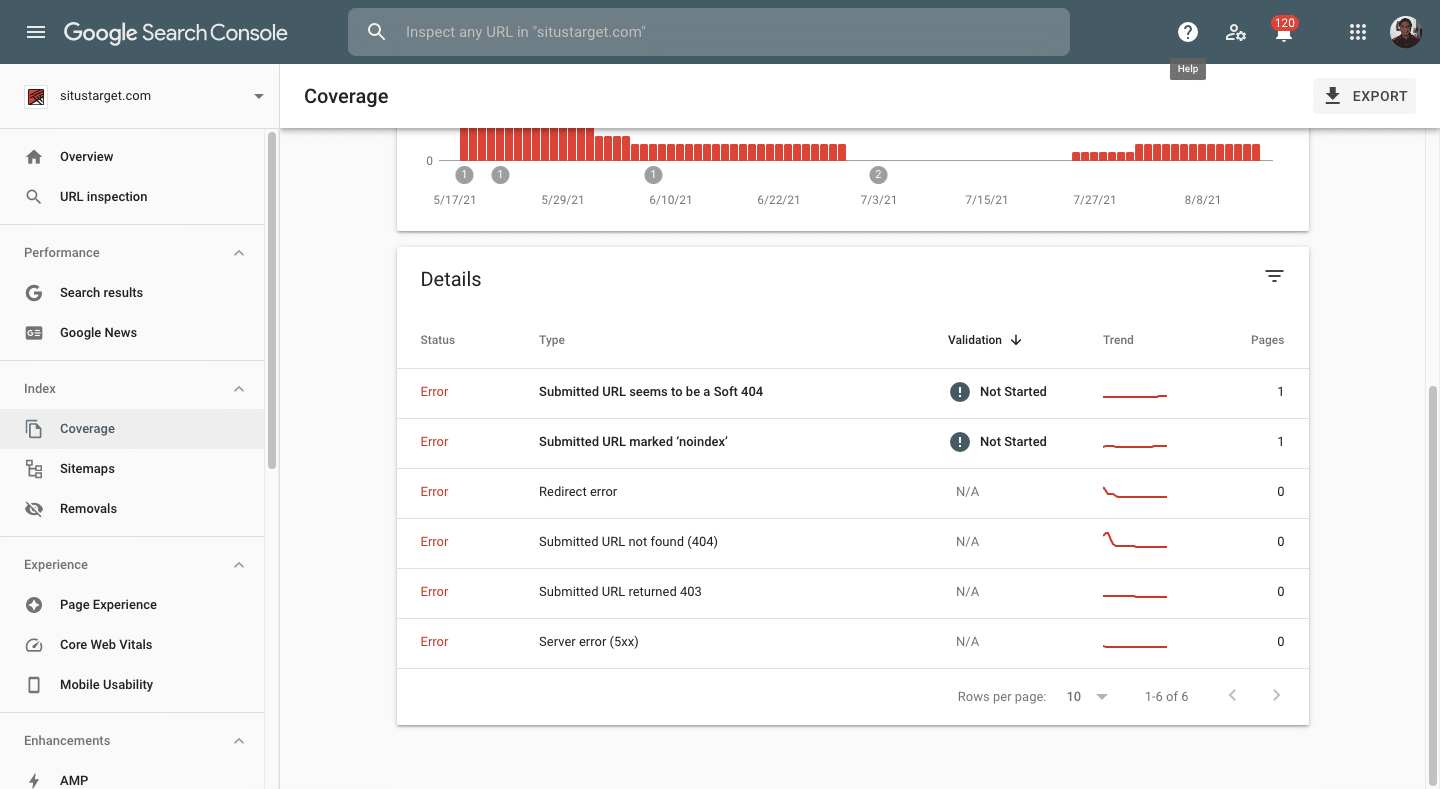Image resolution: width=1440 pixels, height=789 pixels.
Task: Collapse the Enhancements section
Action: [x=239, y=741]
